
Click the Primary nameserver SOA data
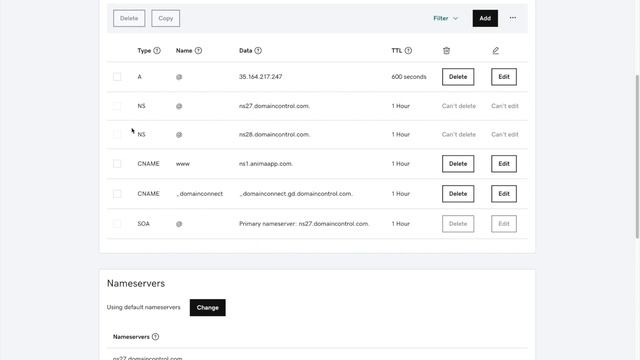[304, 224]
